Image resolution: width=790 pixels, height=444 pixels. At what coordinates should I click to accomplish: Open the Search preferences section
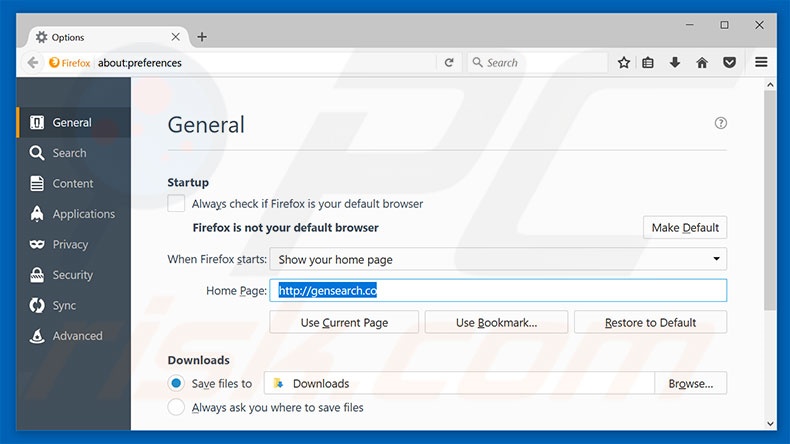click(x=74, y=153)
